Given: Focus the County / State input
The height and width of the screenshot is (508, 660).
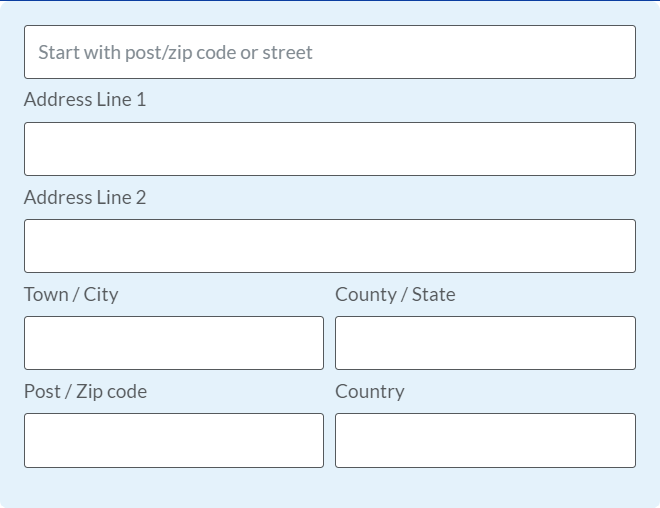Looking at the screenshot, I should pyautogui.click(x=485, y=343).
